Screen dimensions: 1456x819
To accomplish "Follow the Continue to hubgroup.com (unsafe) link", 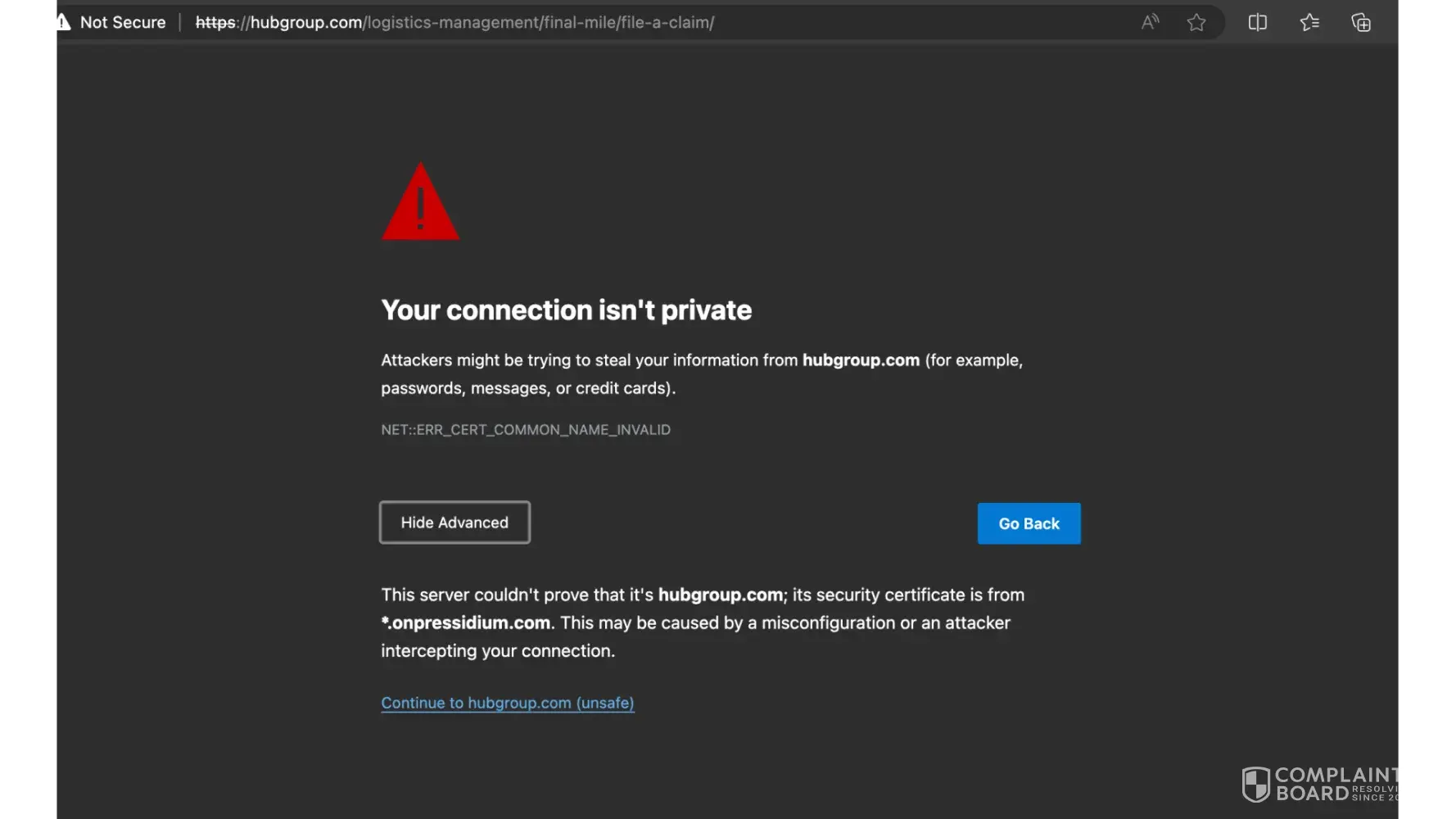I will click(508, 703).
